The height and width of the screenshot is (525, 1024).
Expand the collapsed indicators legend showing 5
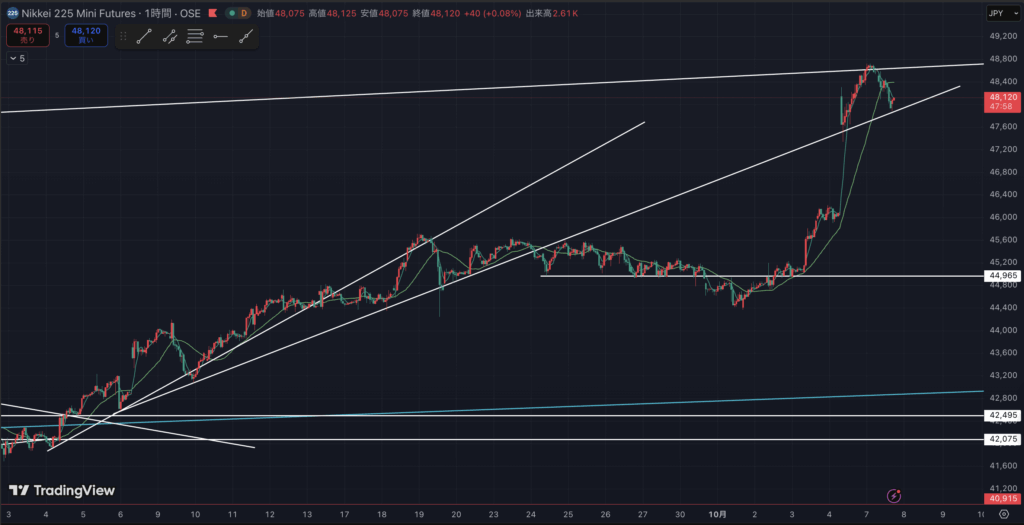pos(17,59)
